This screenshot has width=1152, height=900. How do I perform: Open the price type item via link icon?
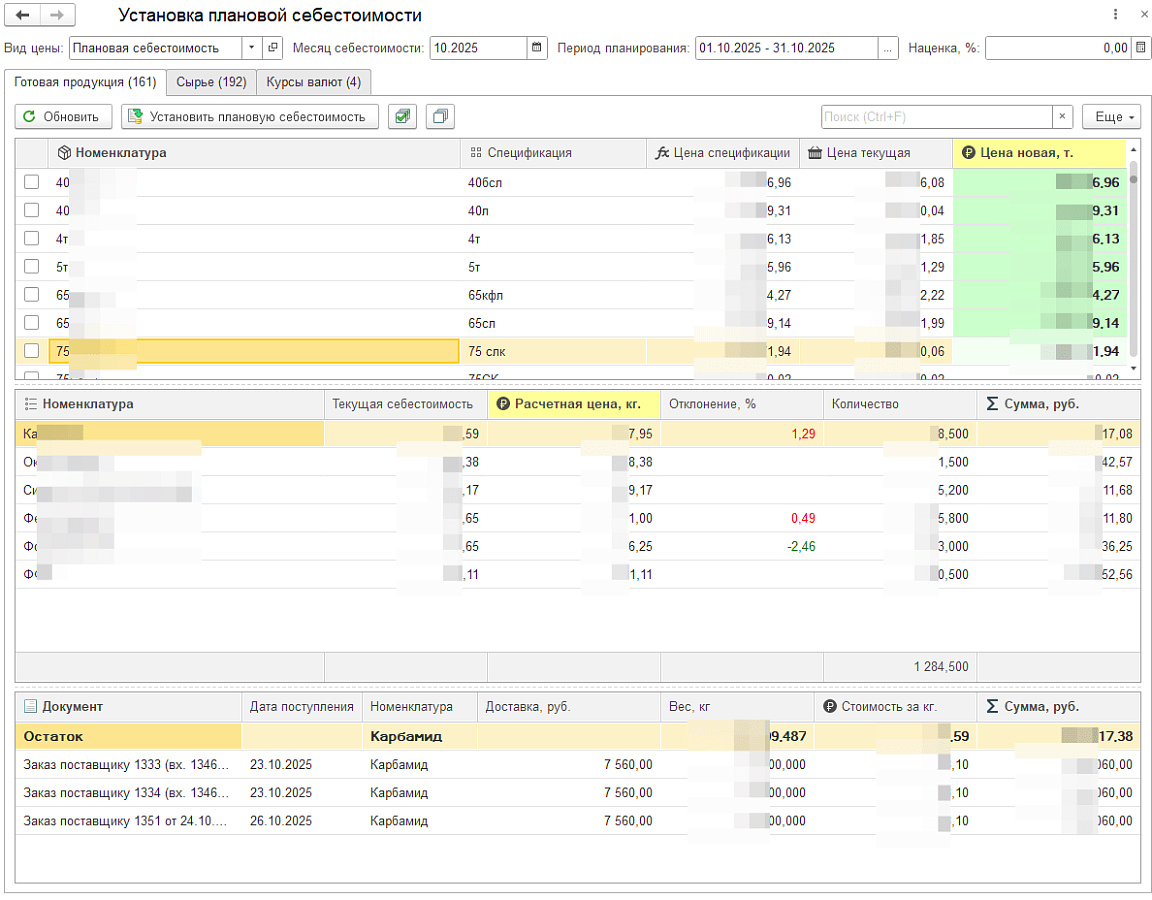point(273,47)
